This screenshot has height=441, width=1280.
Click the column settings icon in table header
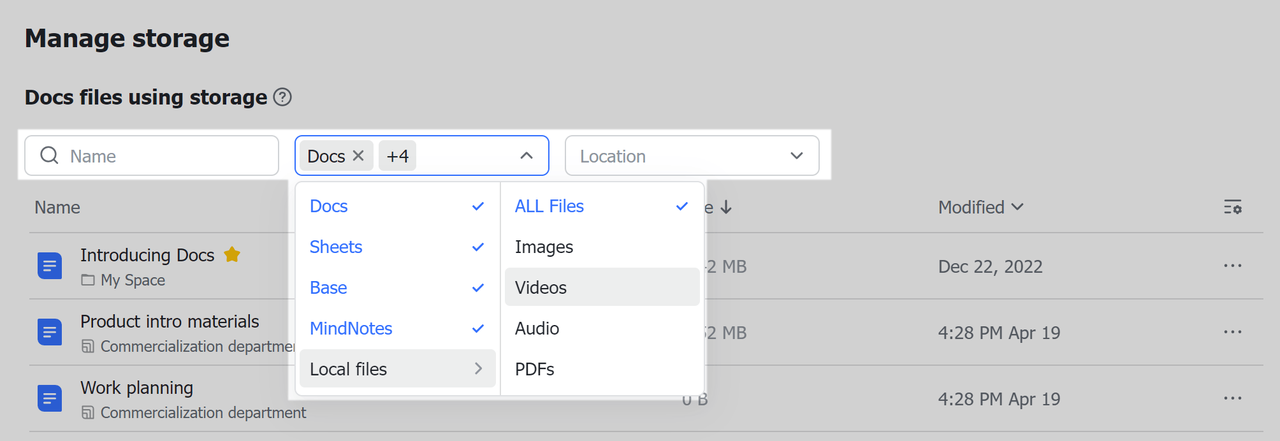pos(1232,207)
